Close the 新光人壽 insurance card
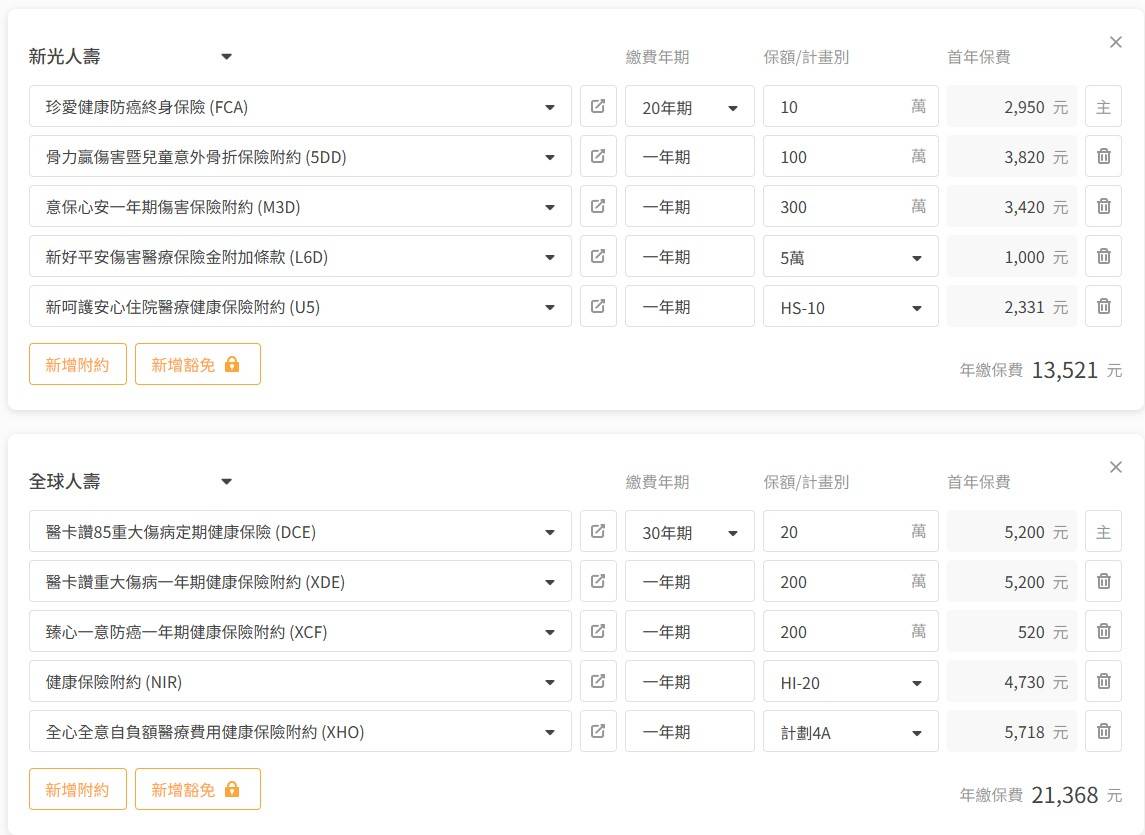This screenshot has width=1145, height=835. coord(1116,42)
